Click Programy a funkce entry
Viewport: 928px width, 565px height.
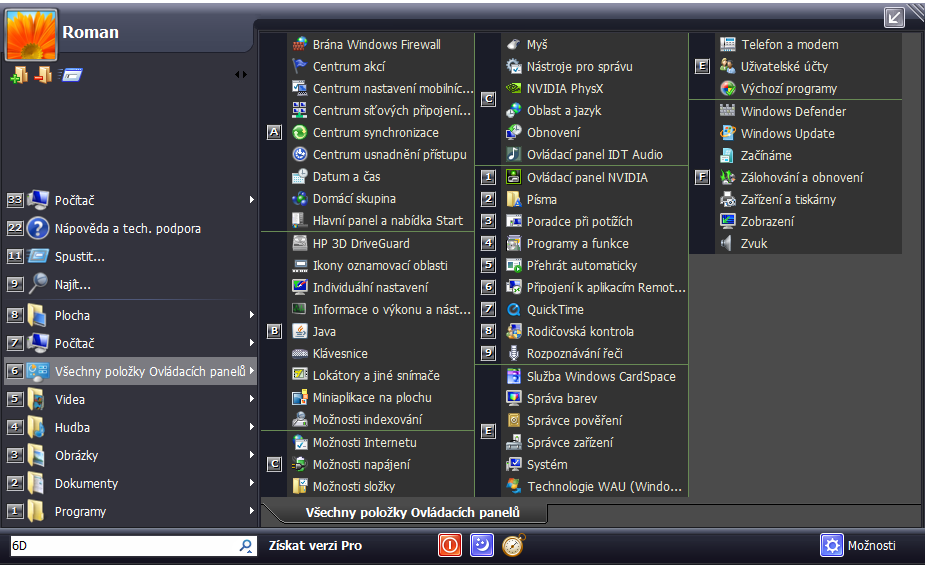(595, 243)
